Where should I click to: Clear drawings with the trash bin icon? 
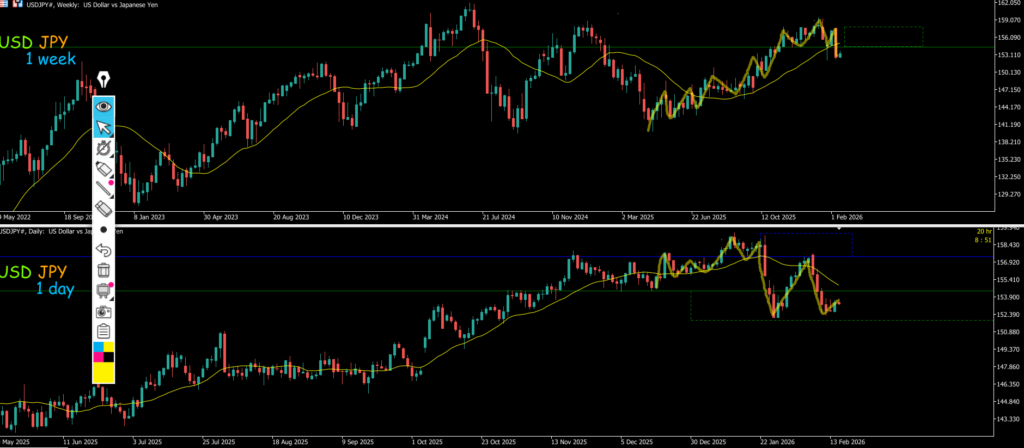pos(104,269)
